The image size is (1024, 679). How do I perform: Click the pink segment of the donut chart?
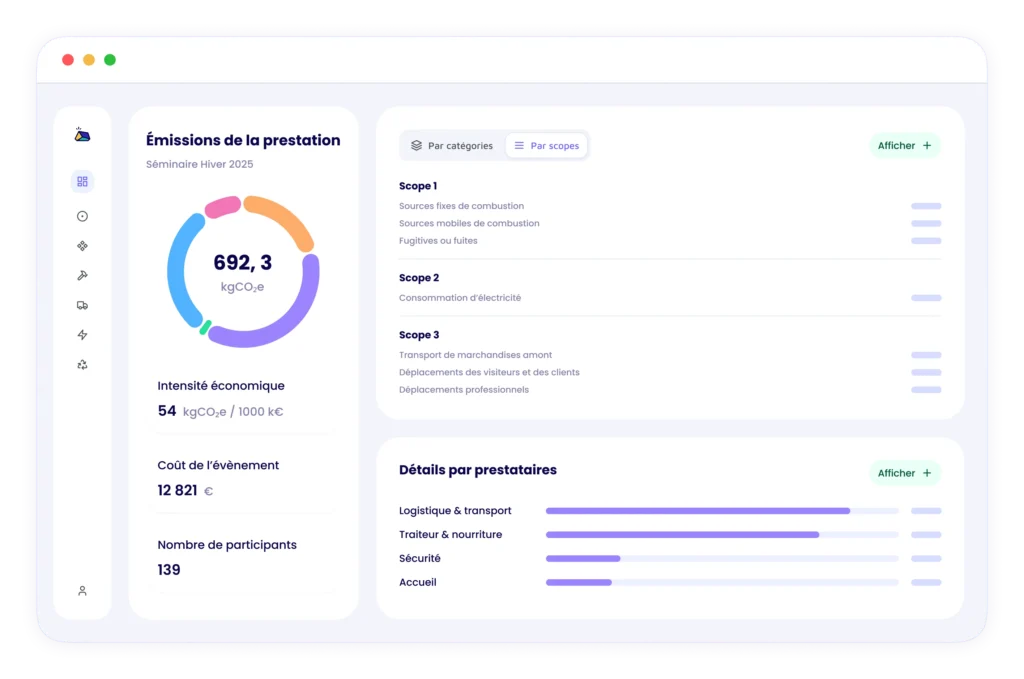[x=223, y=206]
